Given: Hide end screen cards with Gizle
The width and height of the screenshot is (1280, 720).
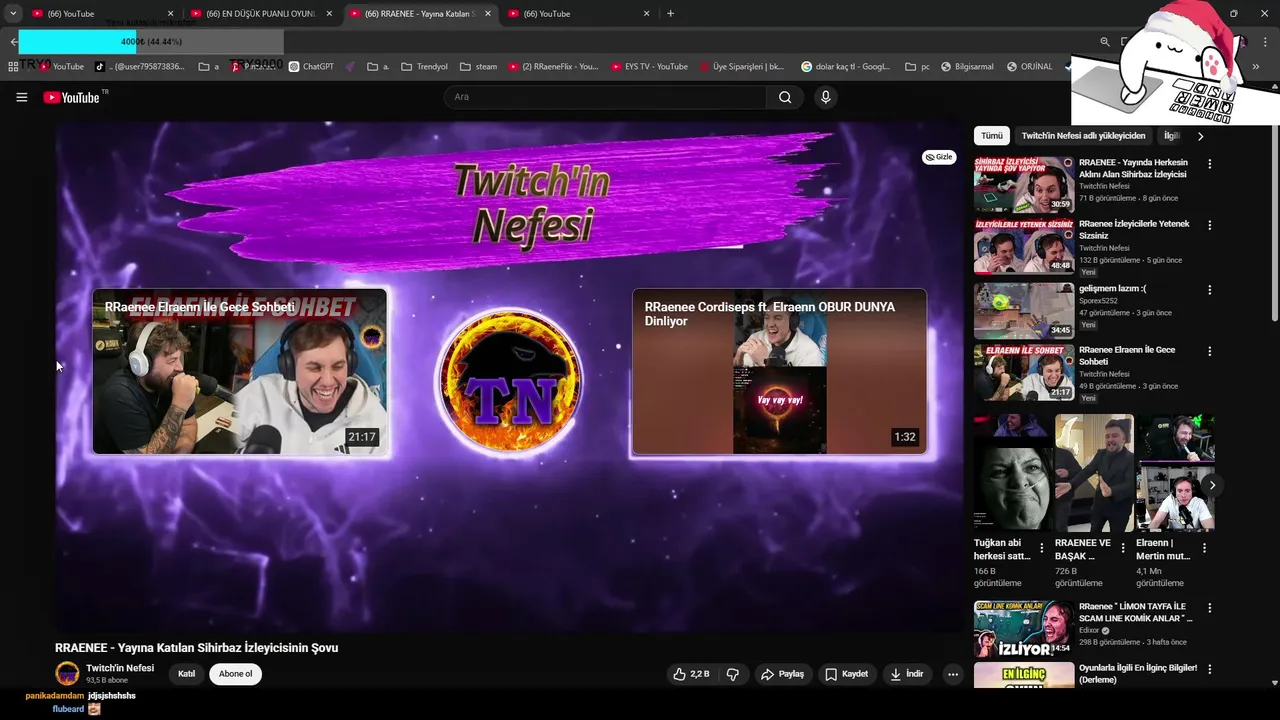Looking at the screenshot, I should [x=939, y=157].
